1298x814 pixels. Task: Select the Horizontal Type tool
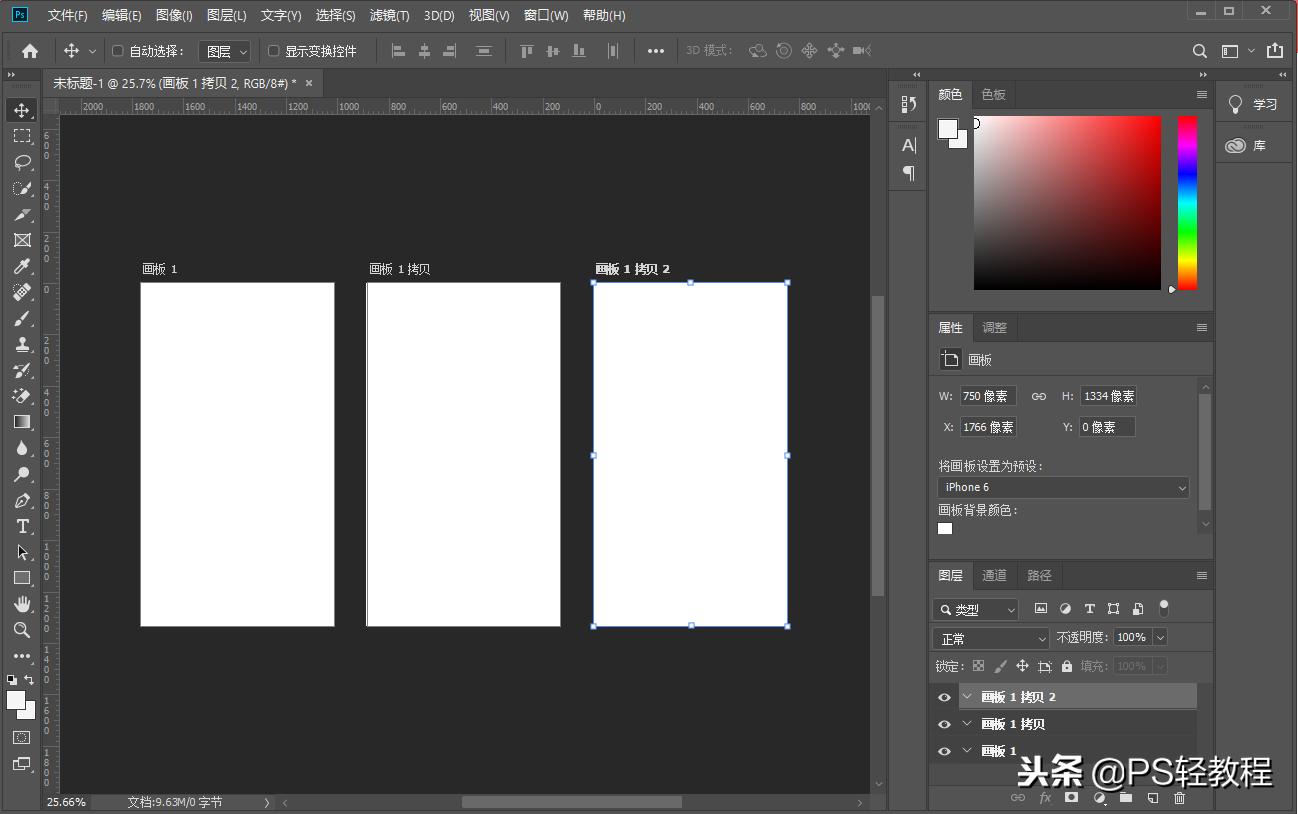22,526
